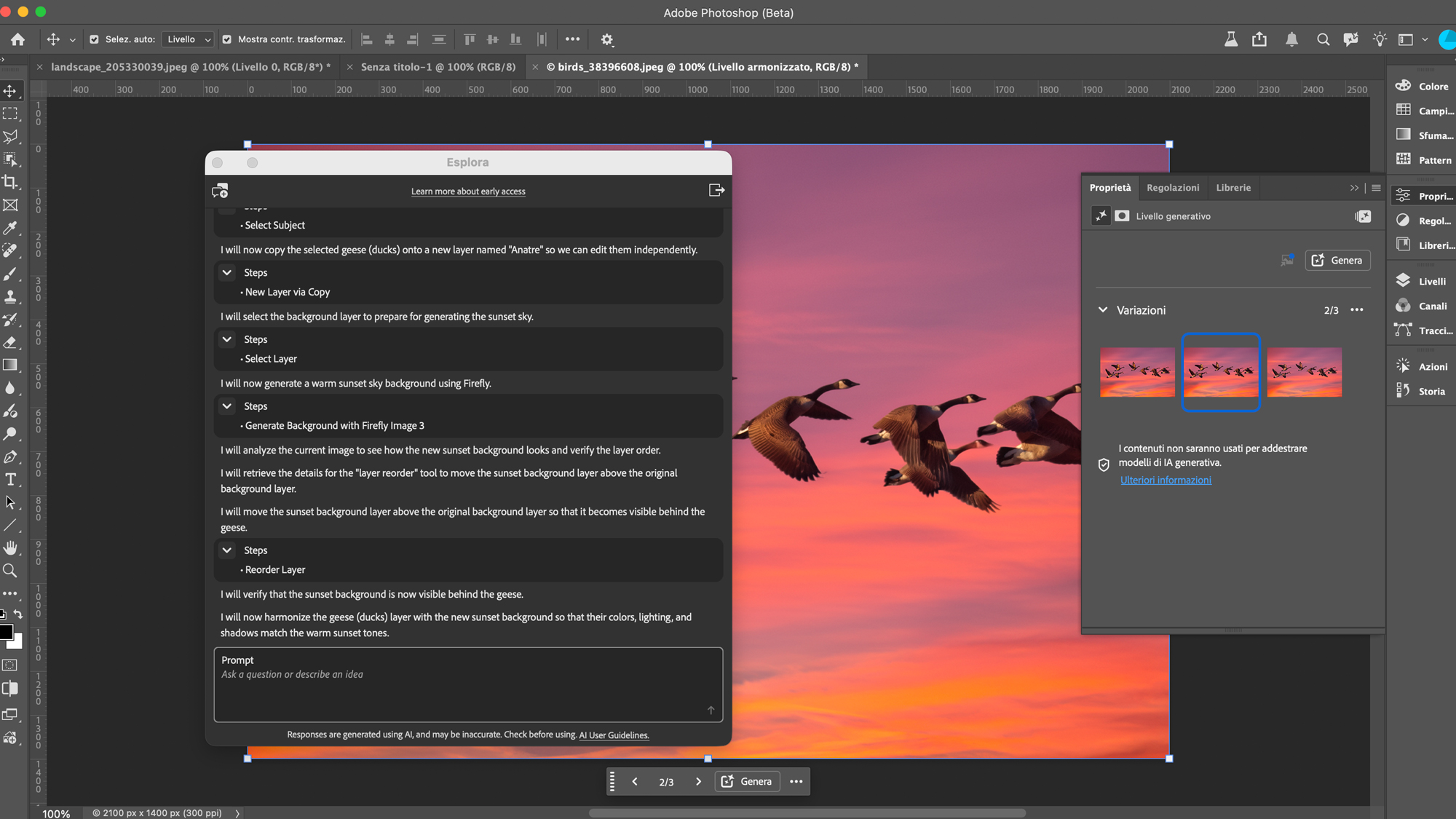Collapse the Proprietà panel double arrows
Viewport: 1456px width, 819px height.
(1354, 188)
